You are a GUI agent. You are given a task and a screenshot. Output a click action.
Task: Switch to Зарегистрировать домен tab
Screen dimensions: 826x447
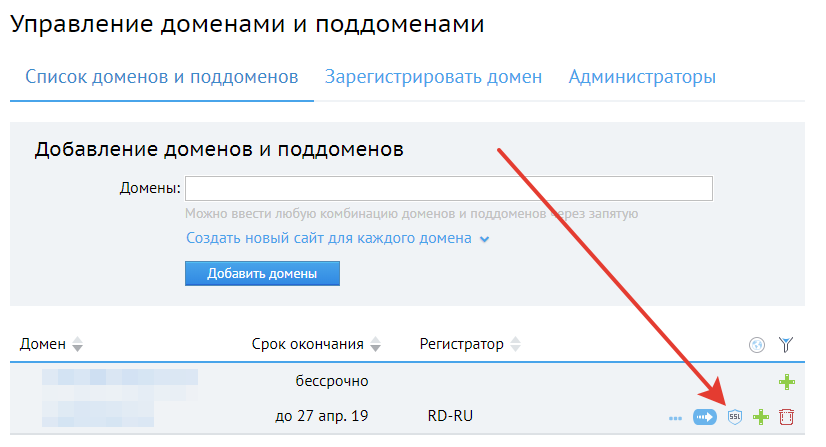pos(433,77)
